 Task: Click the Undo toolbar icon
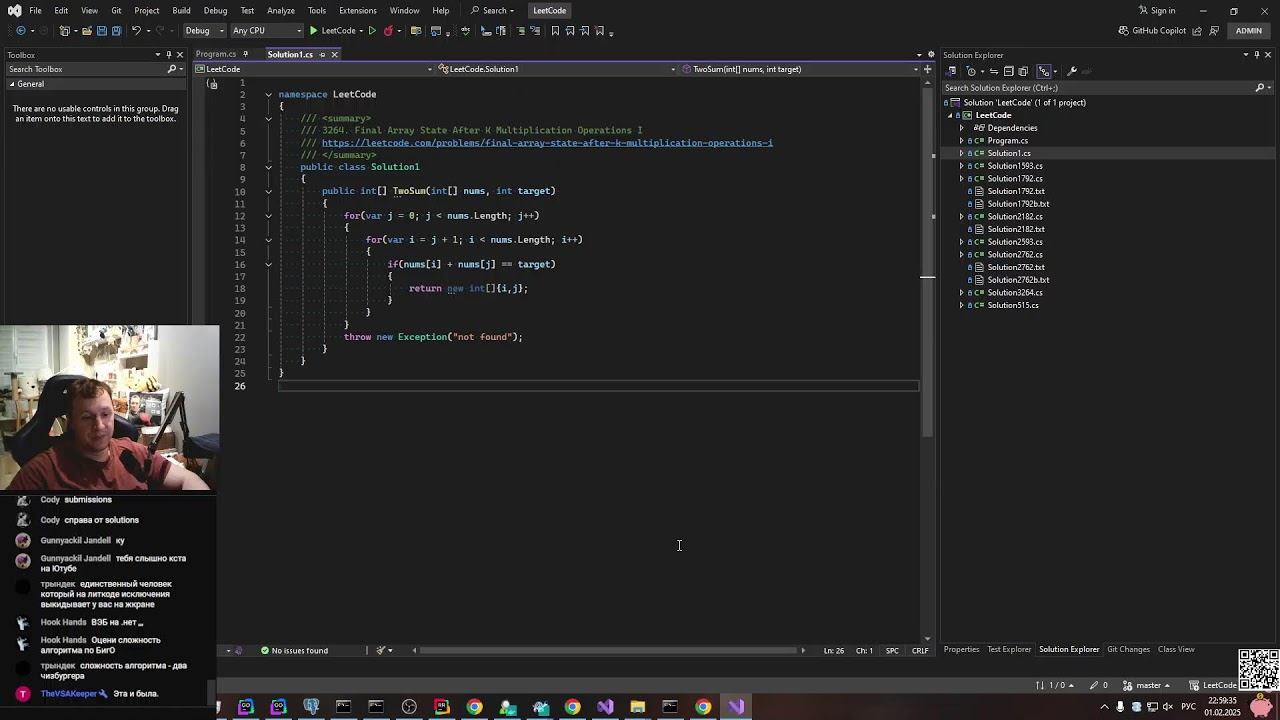coord(136,31)
